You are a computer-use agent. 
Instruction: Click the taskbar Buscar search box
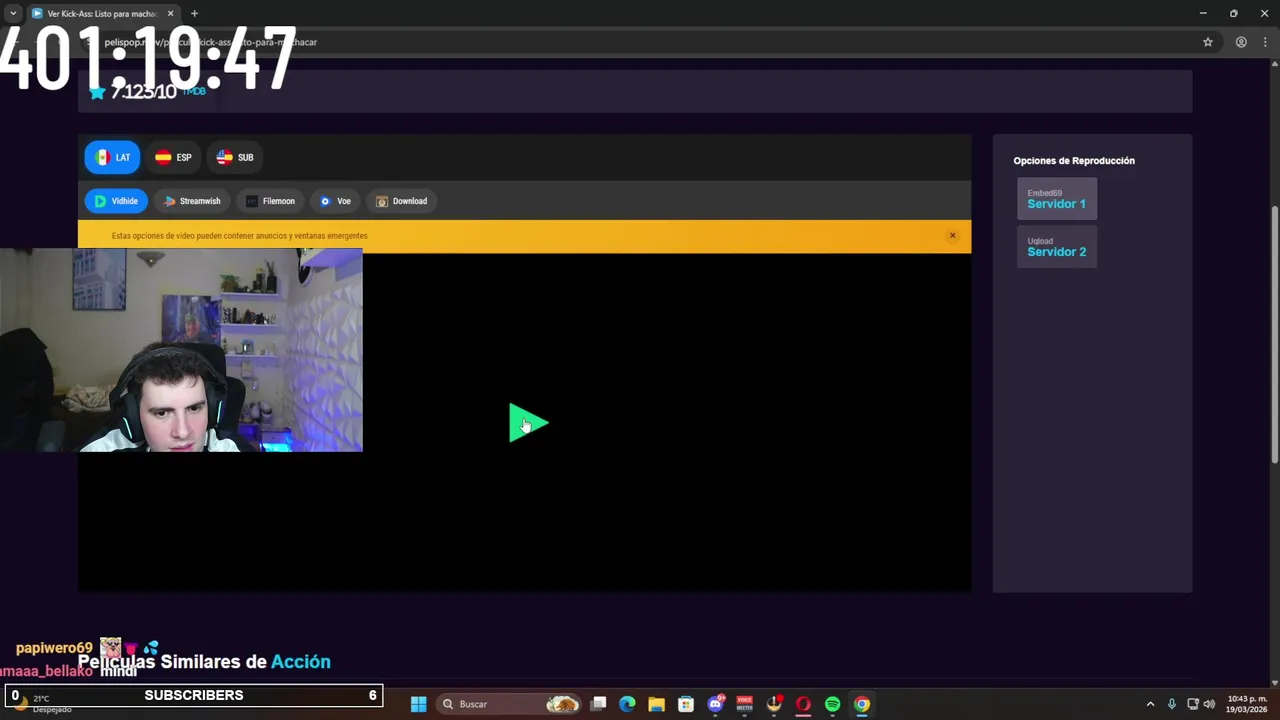click(510, 704)
